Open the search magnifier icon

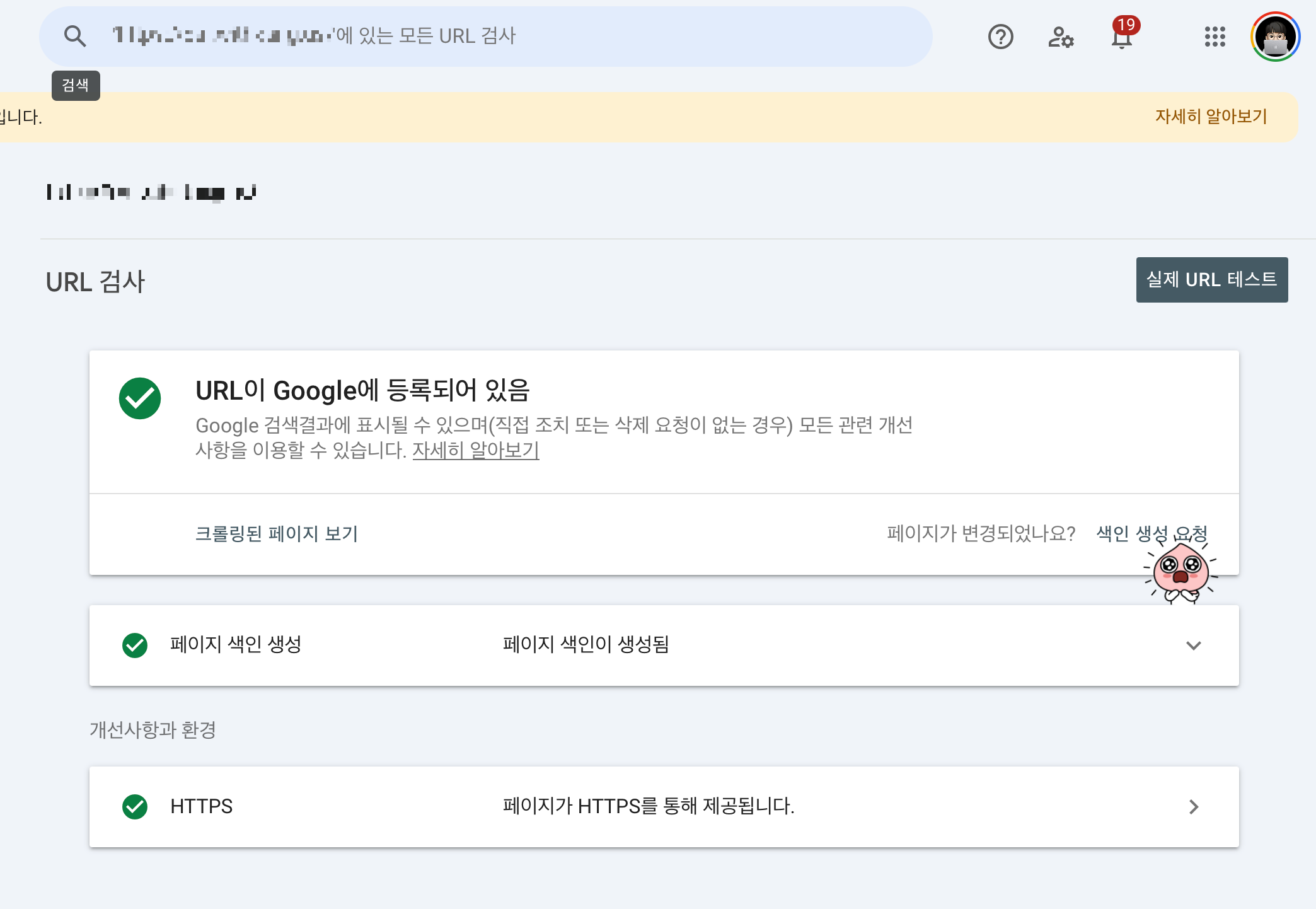[x=75, y=36]
